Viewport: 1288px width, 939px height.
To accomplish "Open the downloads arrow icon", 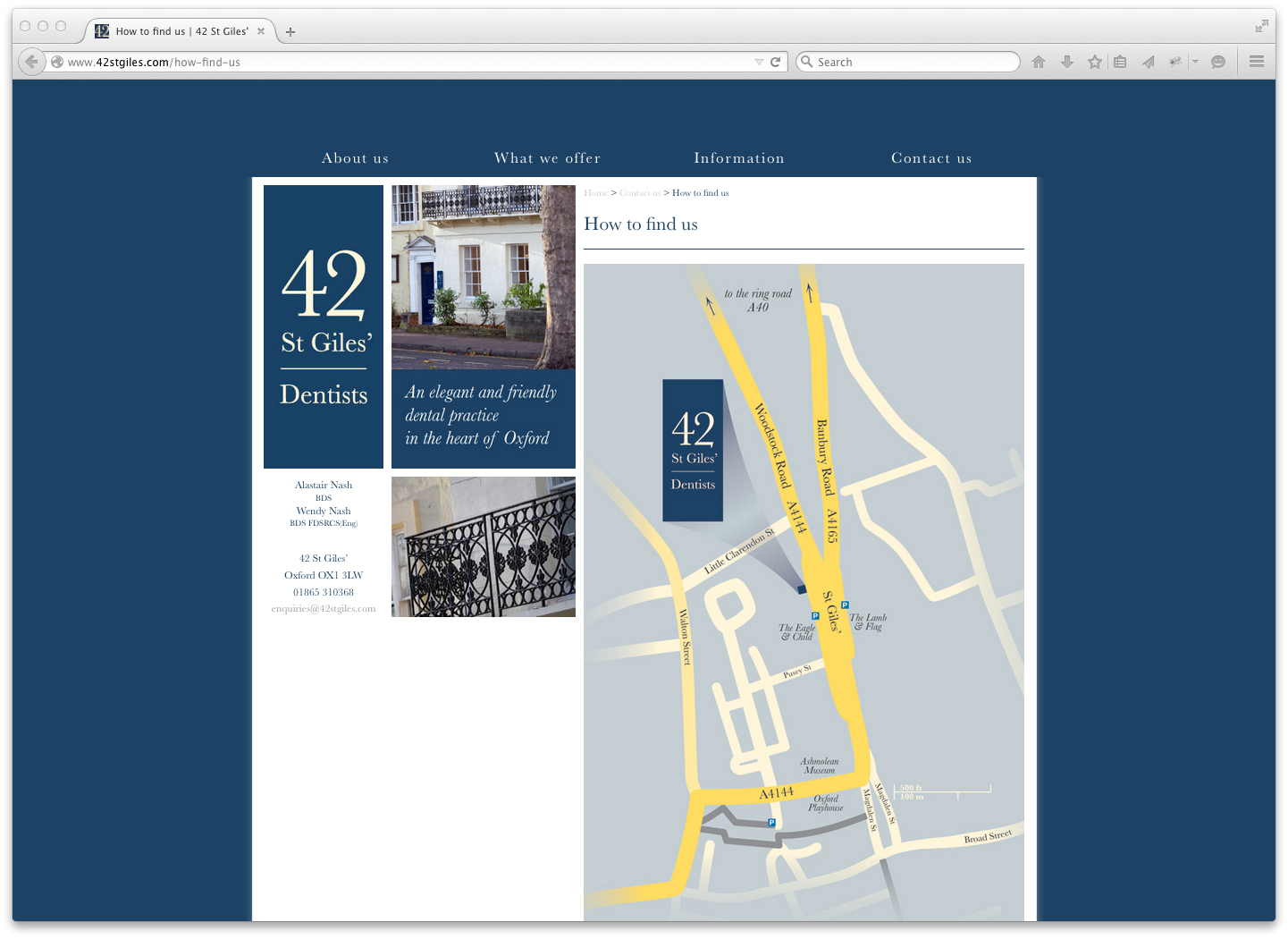I will point(1066,62).
